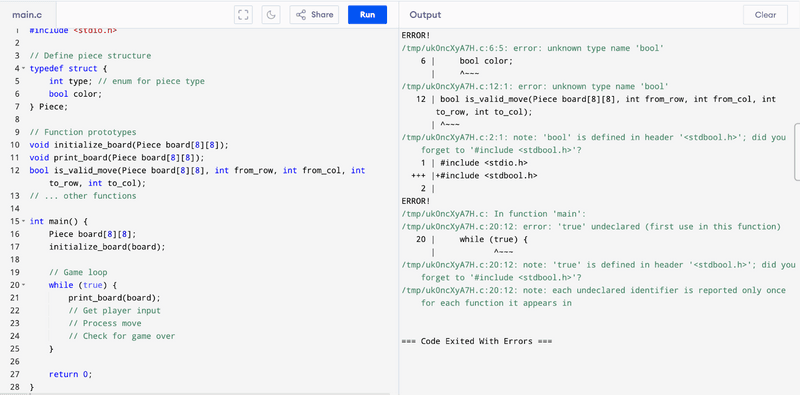Click the is_valid_move prototype on line 12
Image resolution: width=800 pixels, height=395 pixels.
pyautogui.click(x=197, y=177)
